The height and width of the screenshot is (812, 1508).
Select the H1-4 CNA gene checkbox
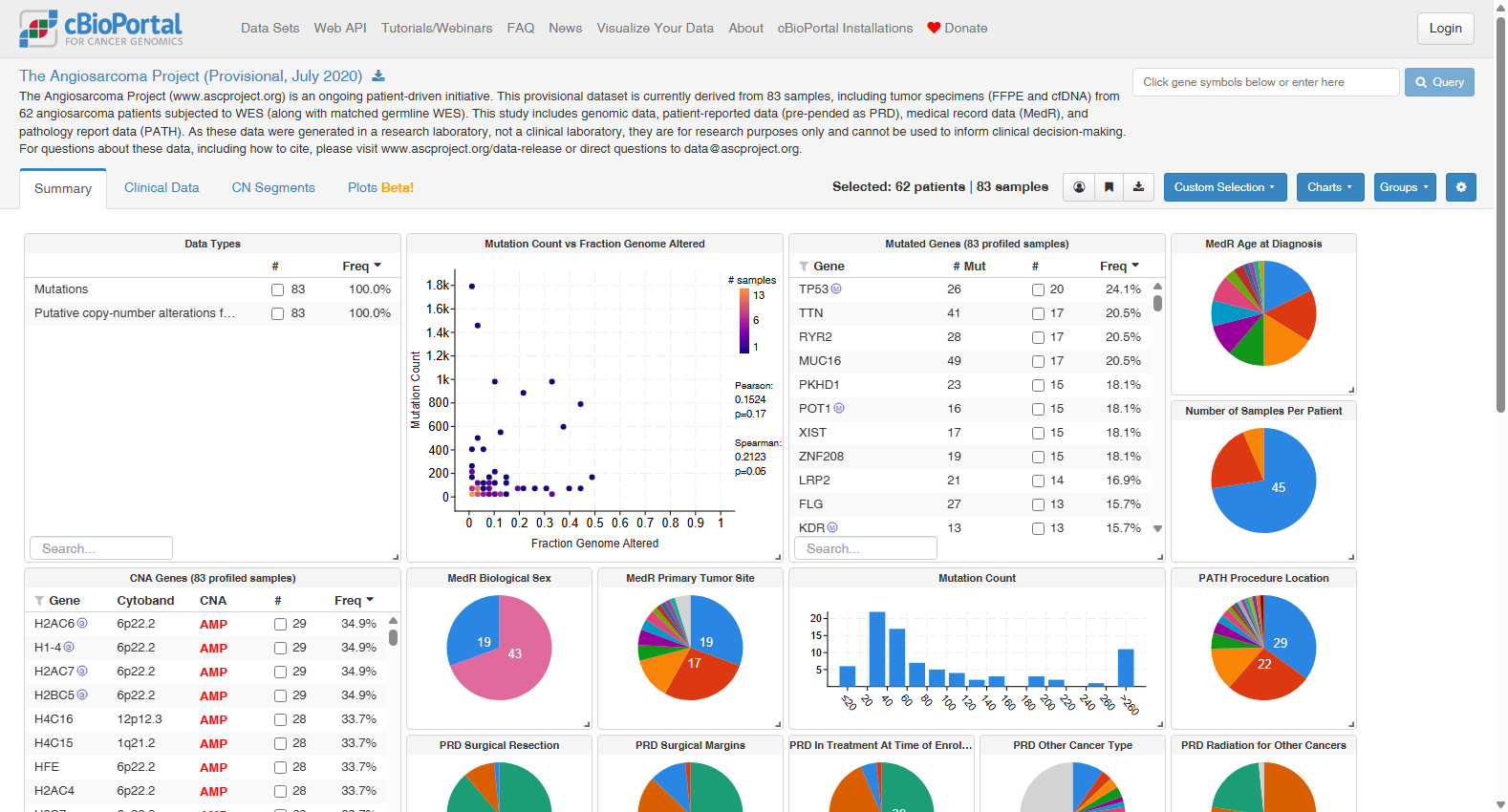tap(280, 648)
